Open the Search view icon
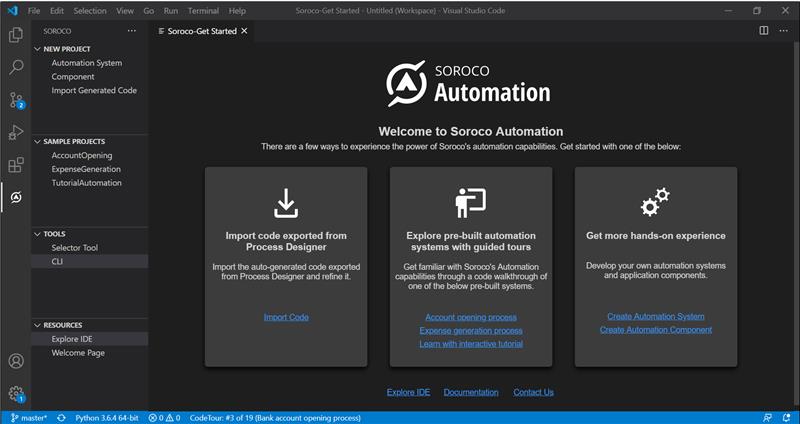 (x=16, y=67)
